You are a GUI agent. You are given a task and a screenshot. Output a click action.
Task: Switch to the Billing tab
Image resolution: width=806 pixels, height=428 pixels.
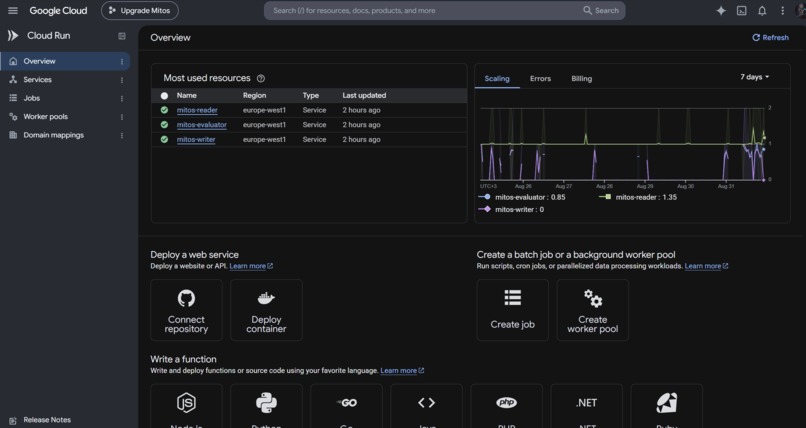[581, 79]
